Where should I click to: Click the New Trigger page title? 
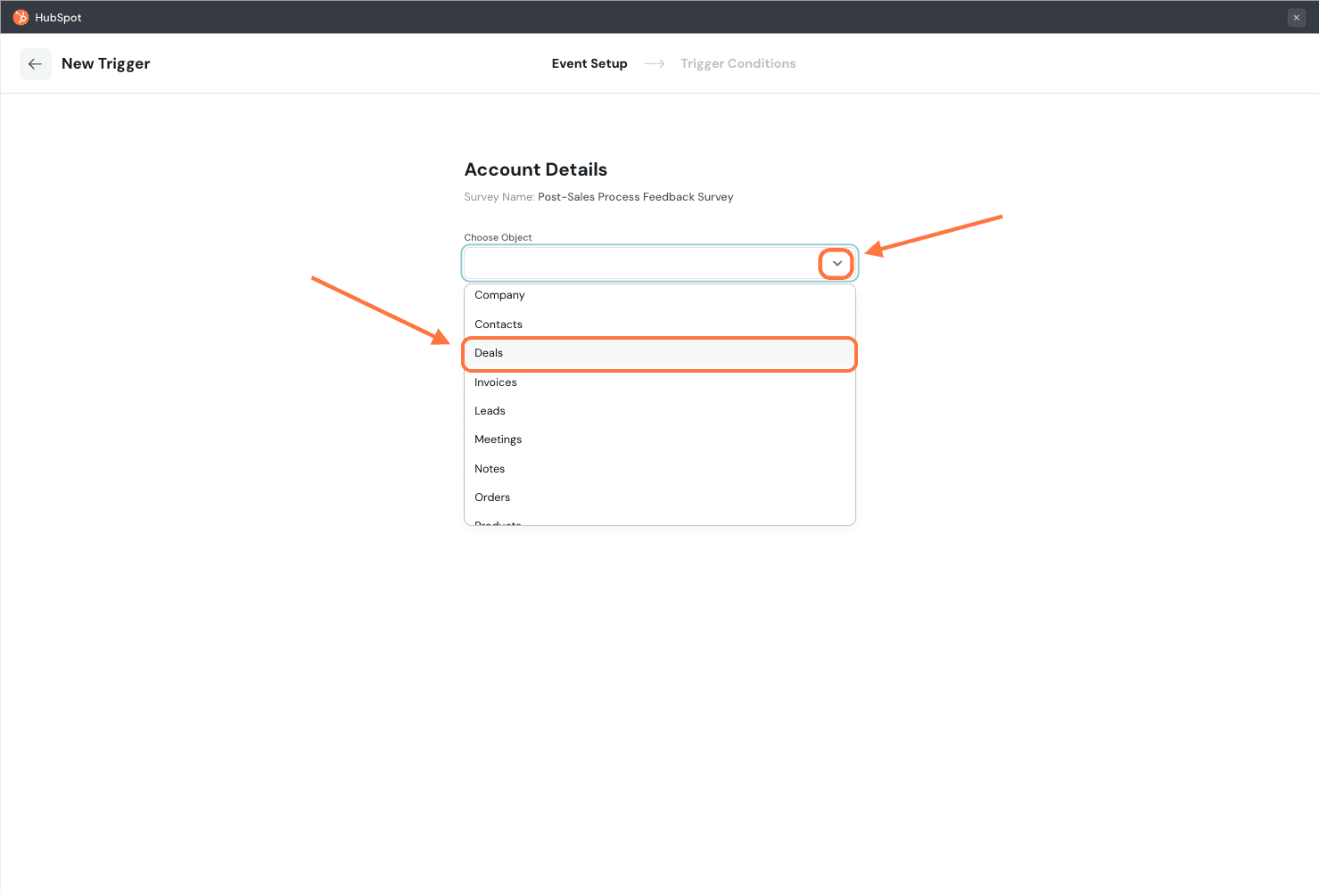(105, 64)
